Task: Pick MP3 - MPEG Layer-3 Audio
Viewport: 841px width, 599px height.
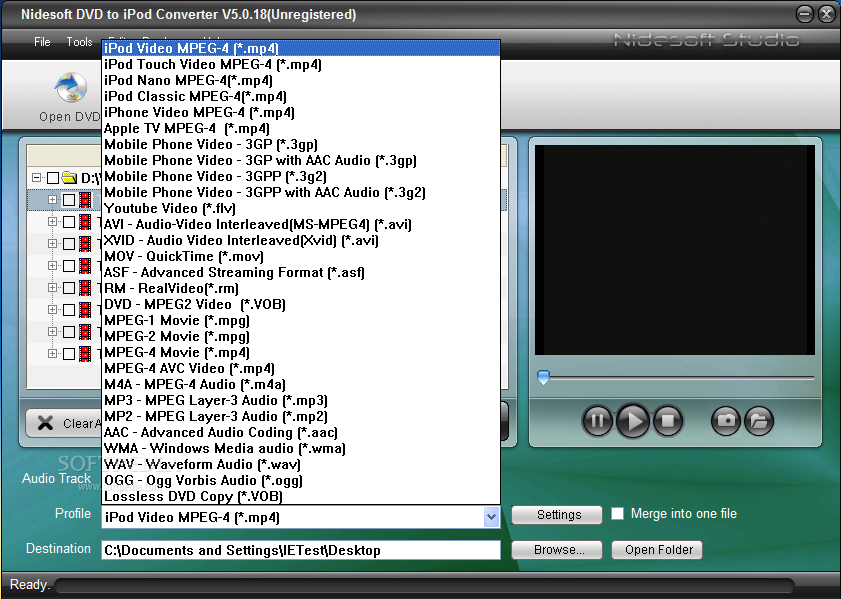Action: 301,401
